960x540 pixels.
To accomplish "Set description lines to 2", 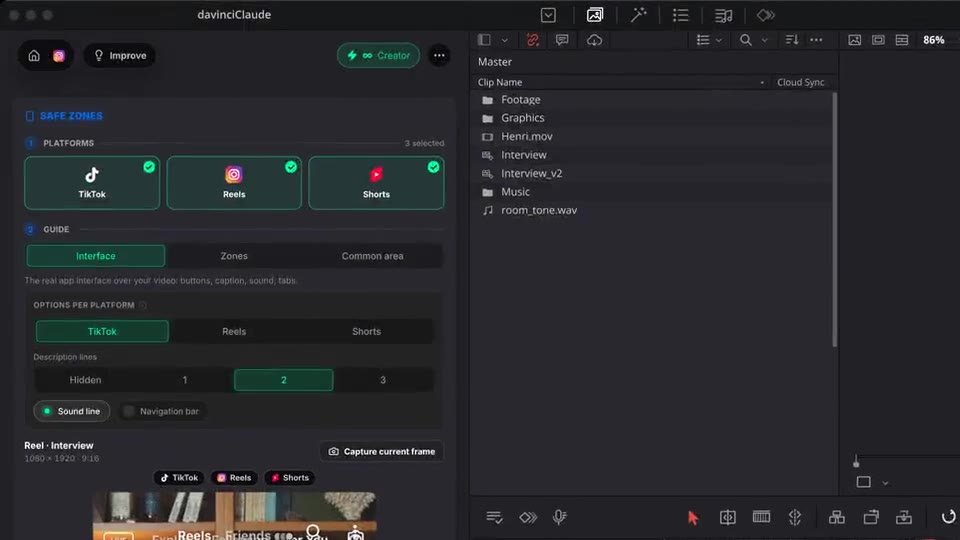I will point(283,380).
